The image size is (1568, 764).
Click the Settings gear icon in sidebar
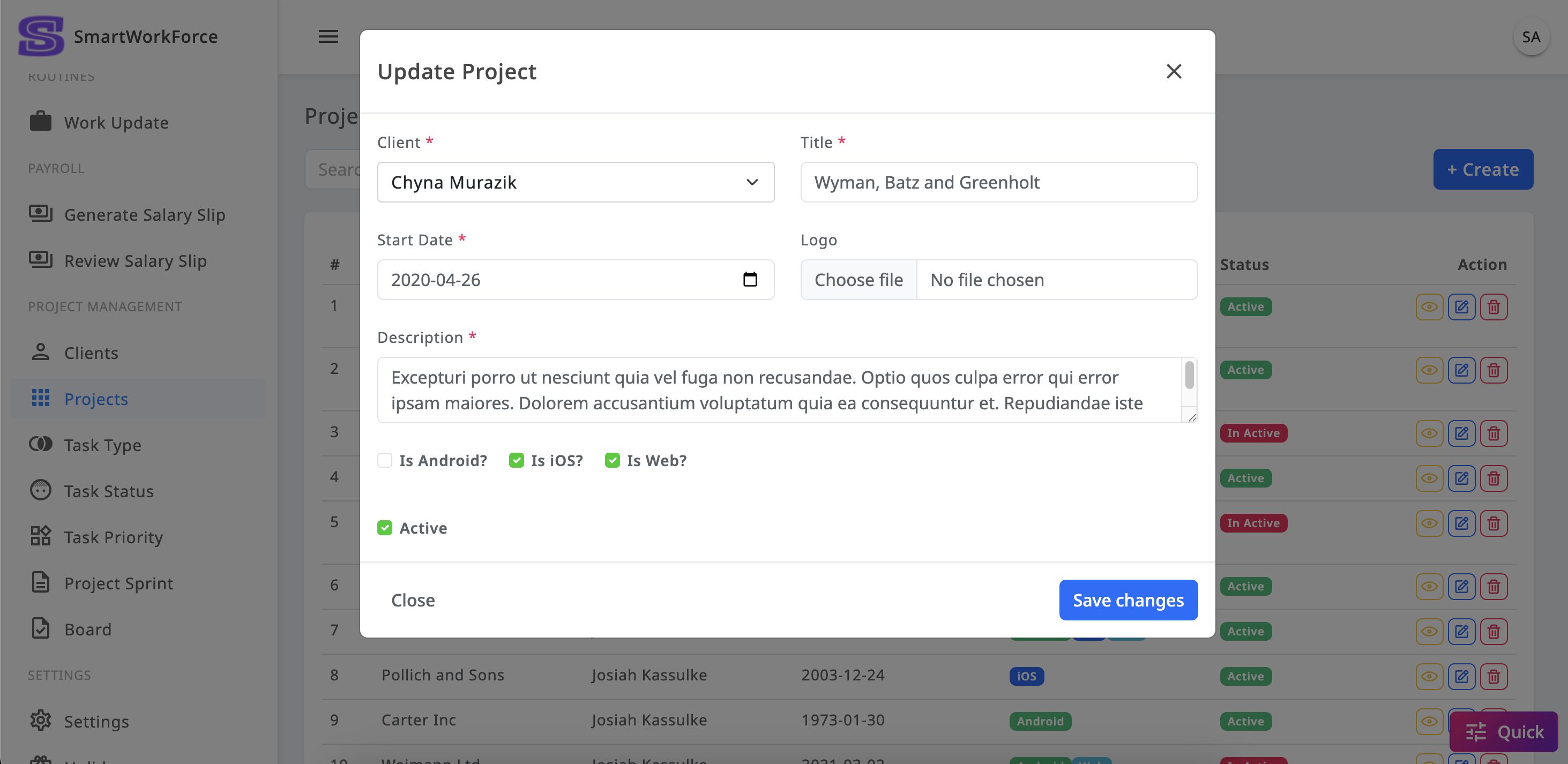point(41,721)
